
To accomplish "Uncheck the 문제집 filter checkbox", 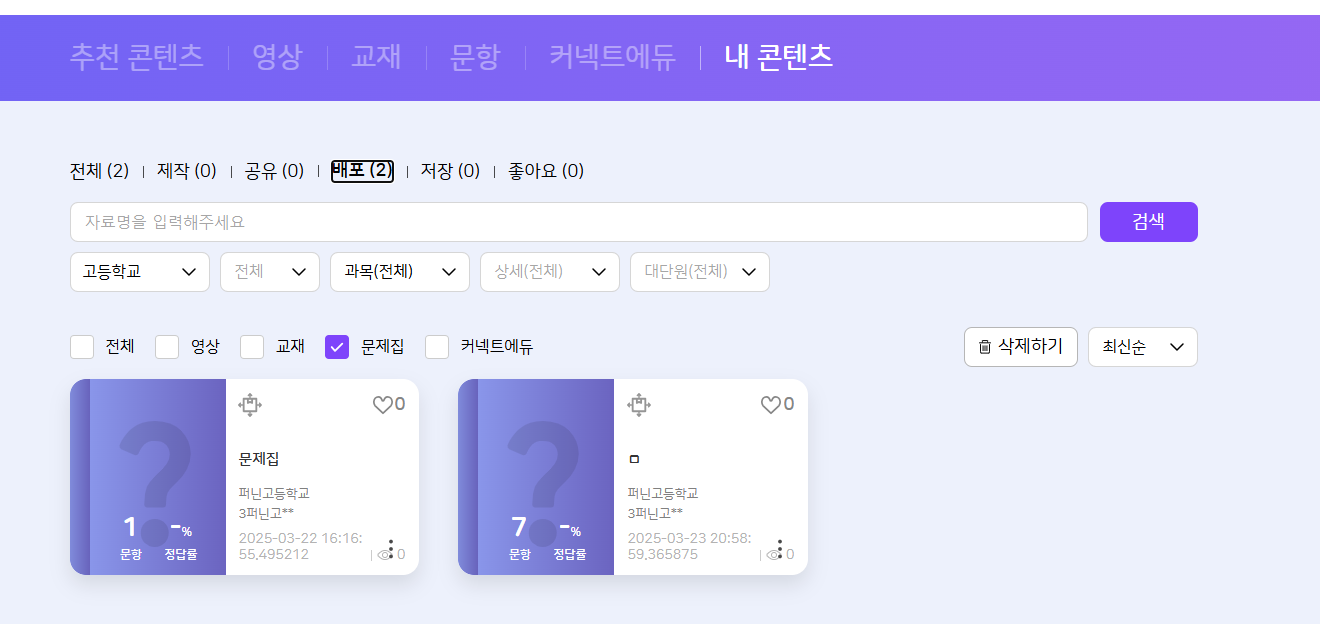I will (337, 347).
